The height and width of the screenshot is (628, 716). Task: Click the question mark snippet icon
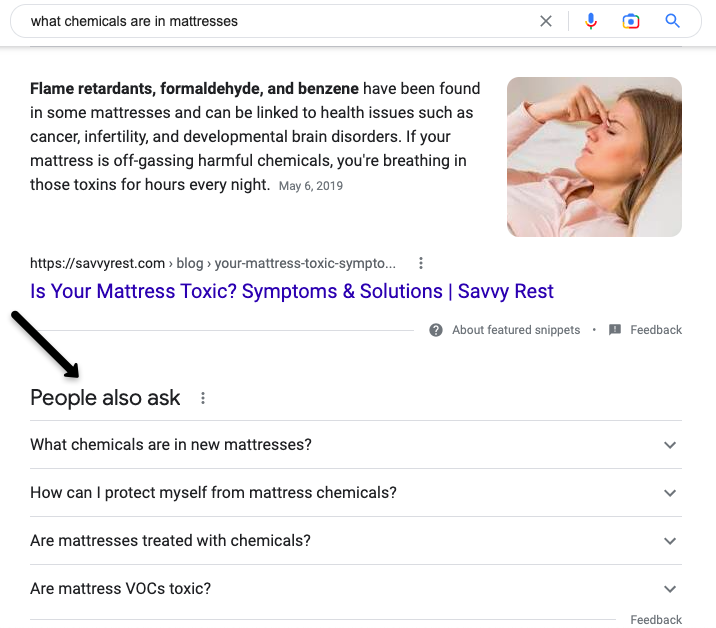(436, 330)
